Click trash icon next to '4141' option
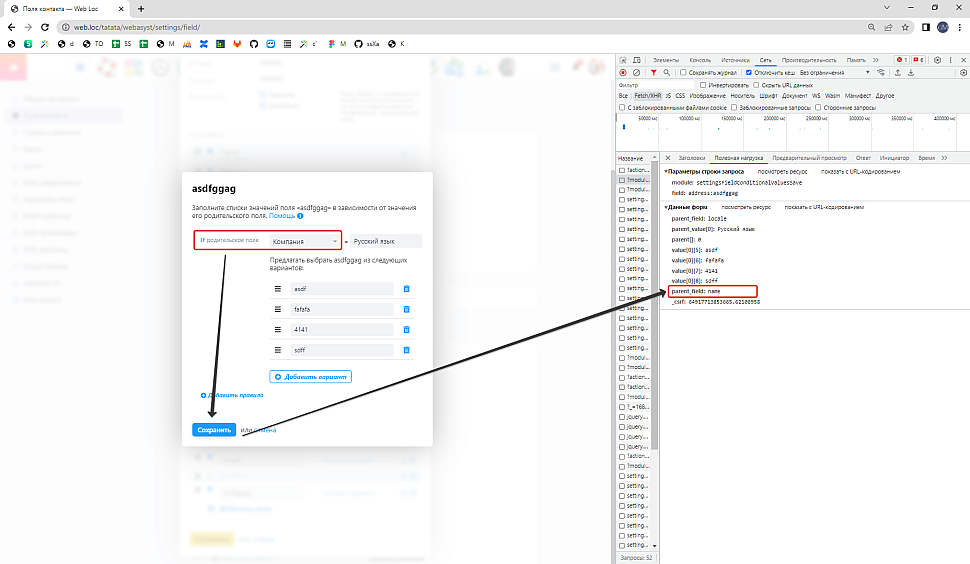970x564 pixels. tap(406, 330)
